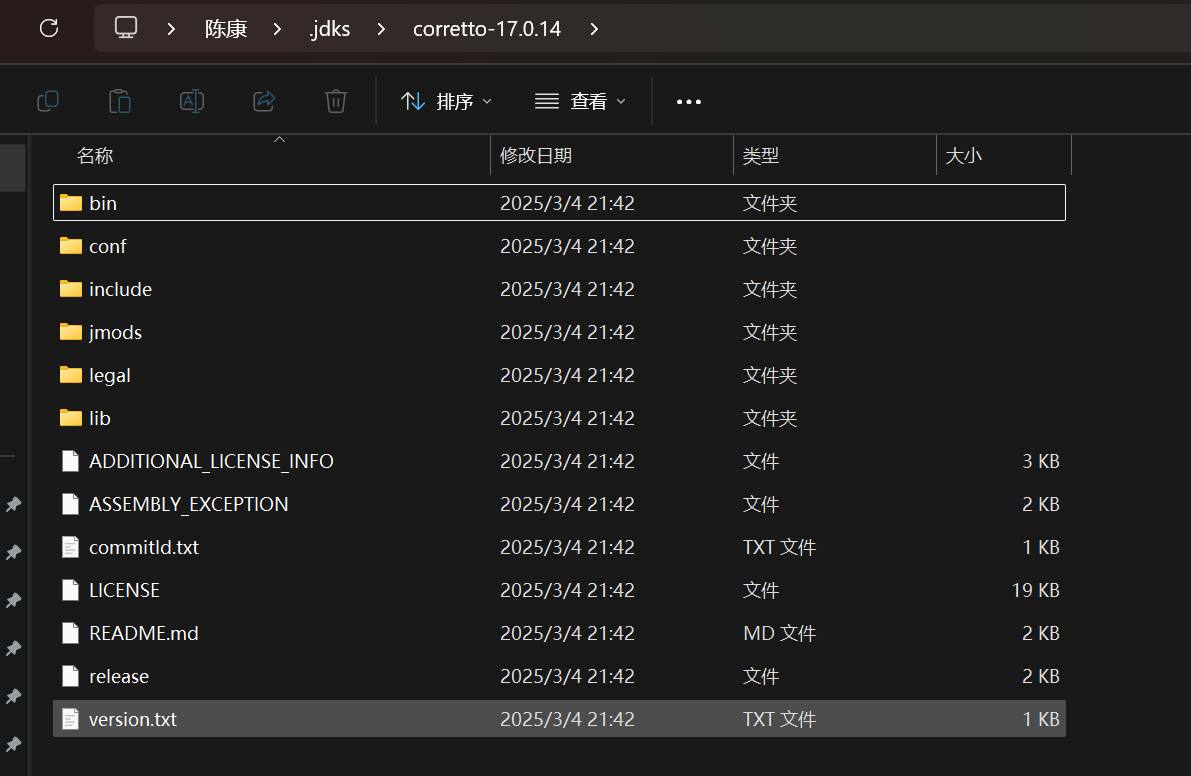This screenshot has height=776, width=1191.
Task: Select the file name version.txt
Action: click(x=133, y=719)
